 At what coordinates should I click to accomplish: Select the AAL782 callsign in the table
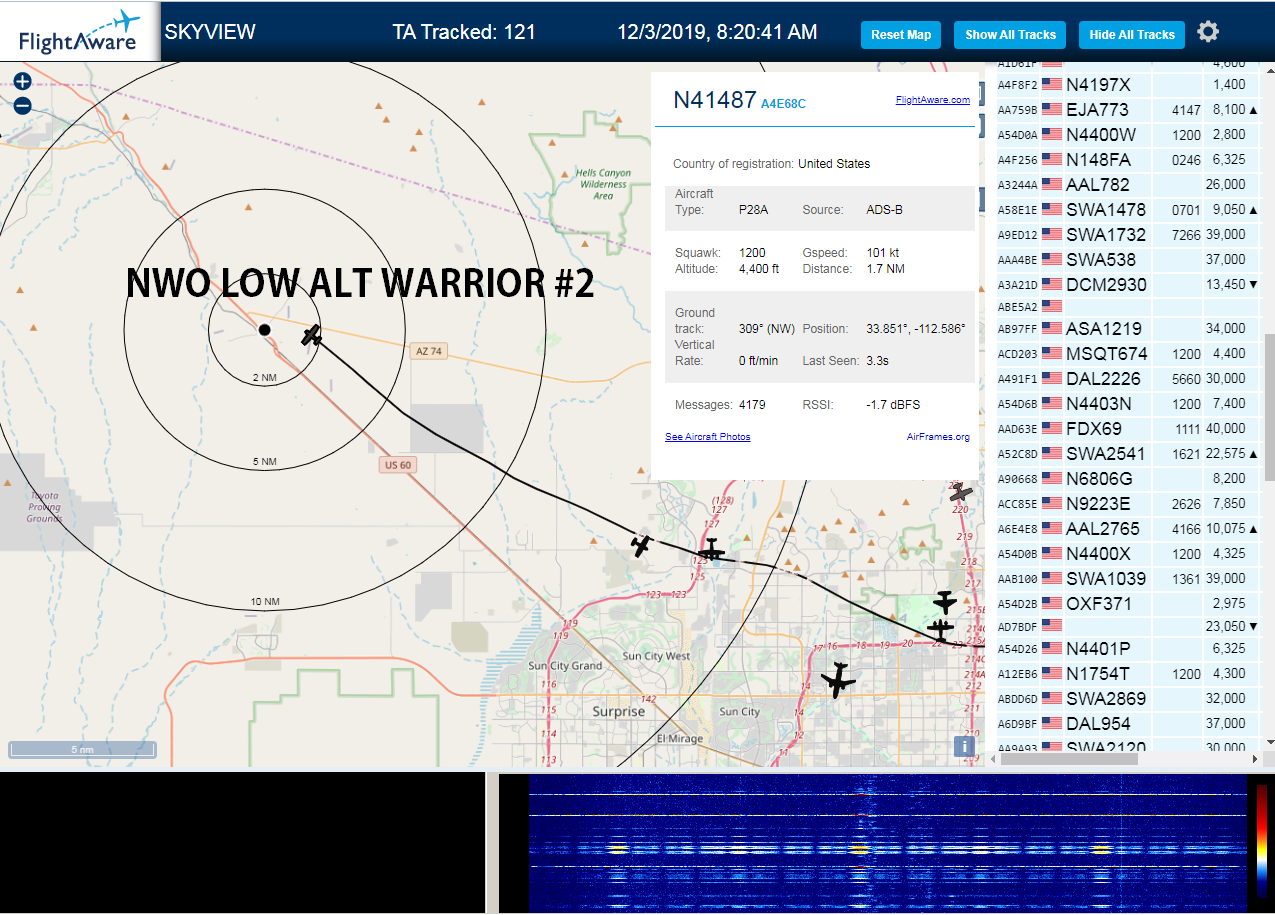1097,185
